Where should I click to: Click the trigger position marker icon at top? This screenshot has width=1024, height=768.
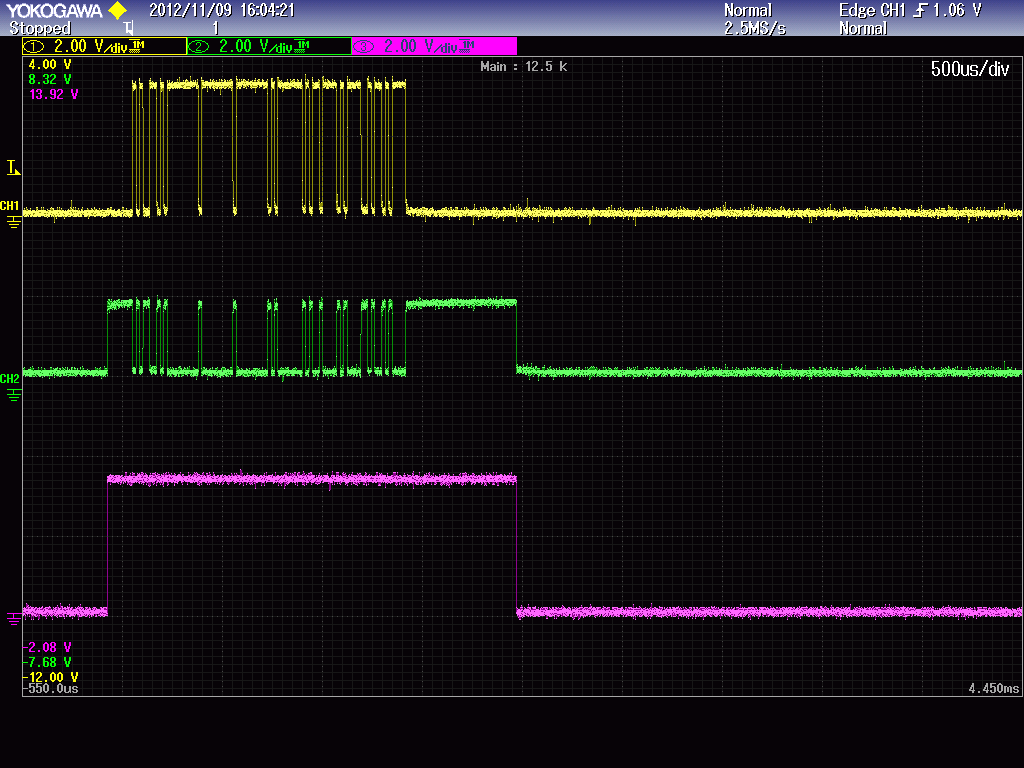pyautogui.click(x=129, y=28)
